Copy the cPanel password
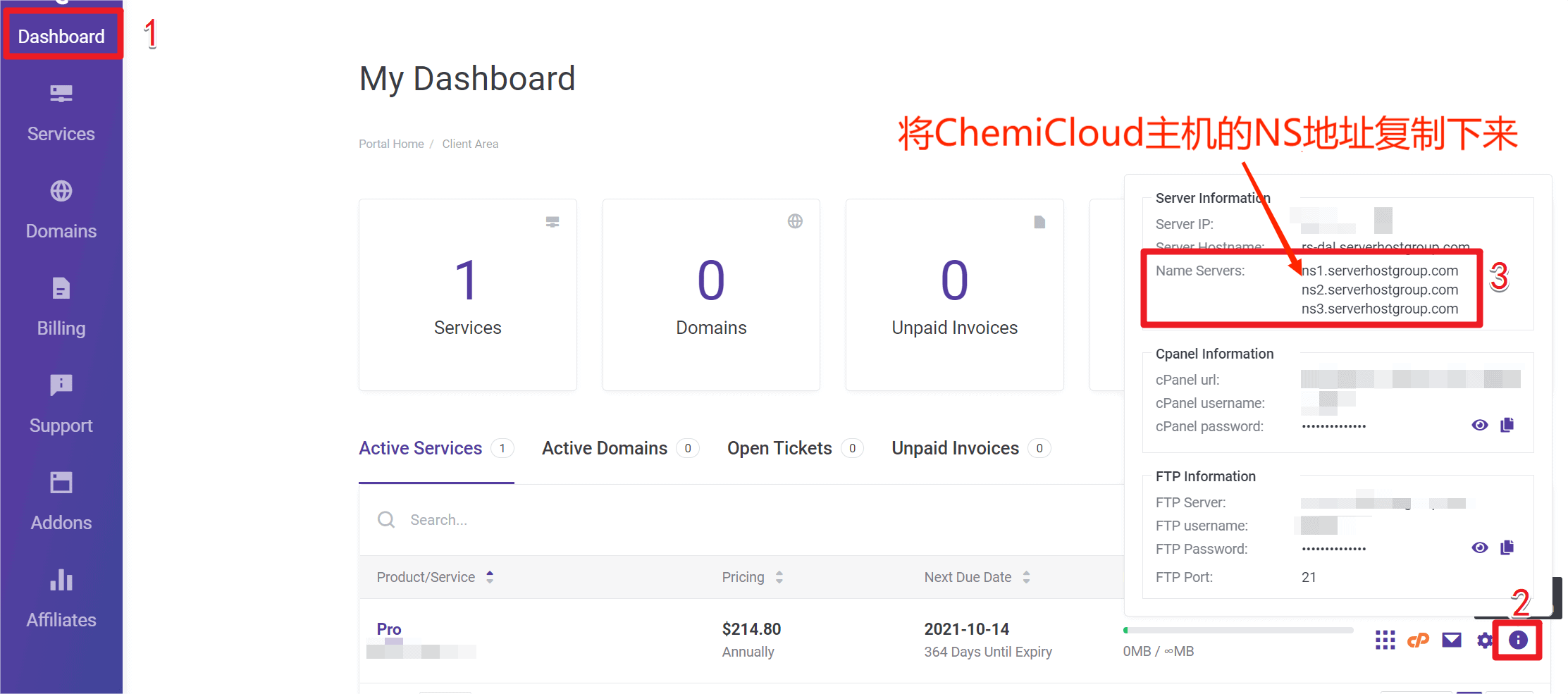This screenshot has height=694, width=1568. pyautogui.click(x=1507, y=425)
